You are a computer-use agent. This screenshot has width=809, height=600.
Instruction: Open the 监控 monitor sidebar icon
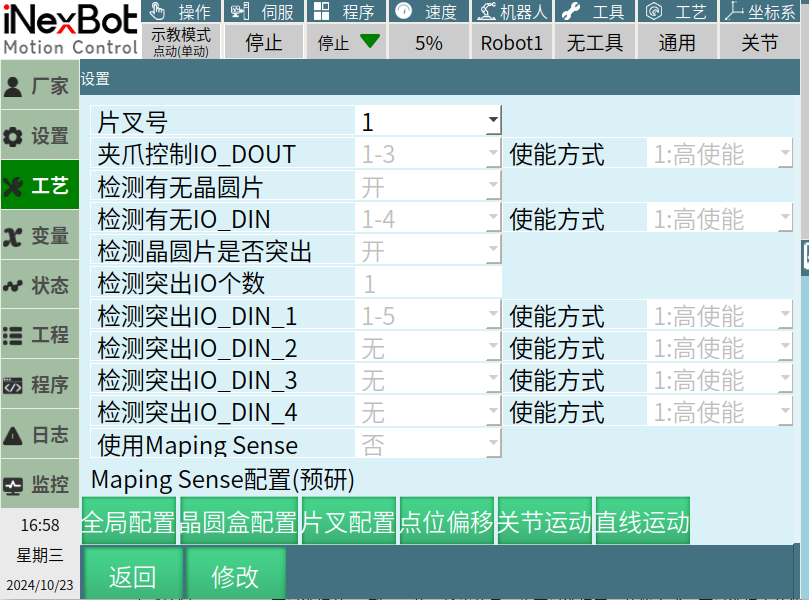coord(14,485)
